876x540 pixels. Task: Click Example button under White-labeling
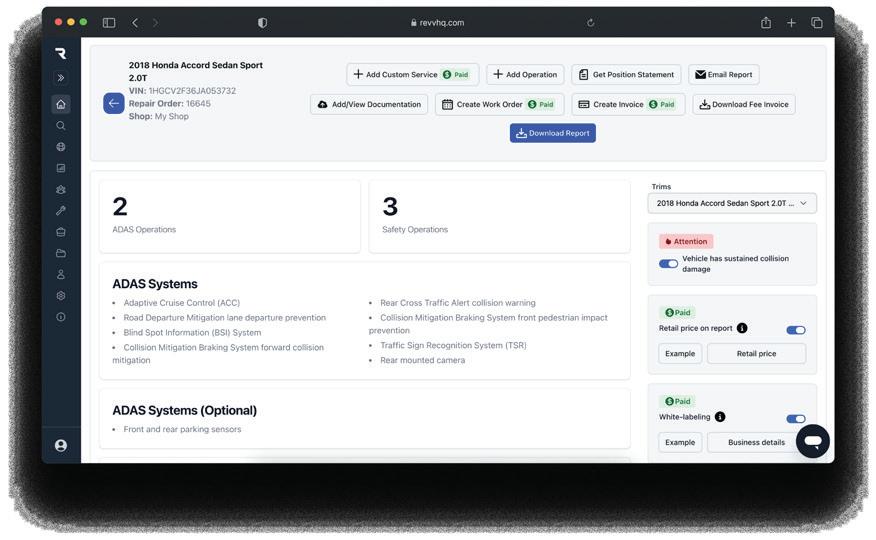680,442
